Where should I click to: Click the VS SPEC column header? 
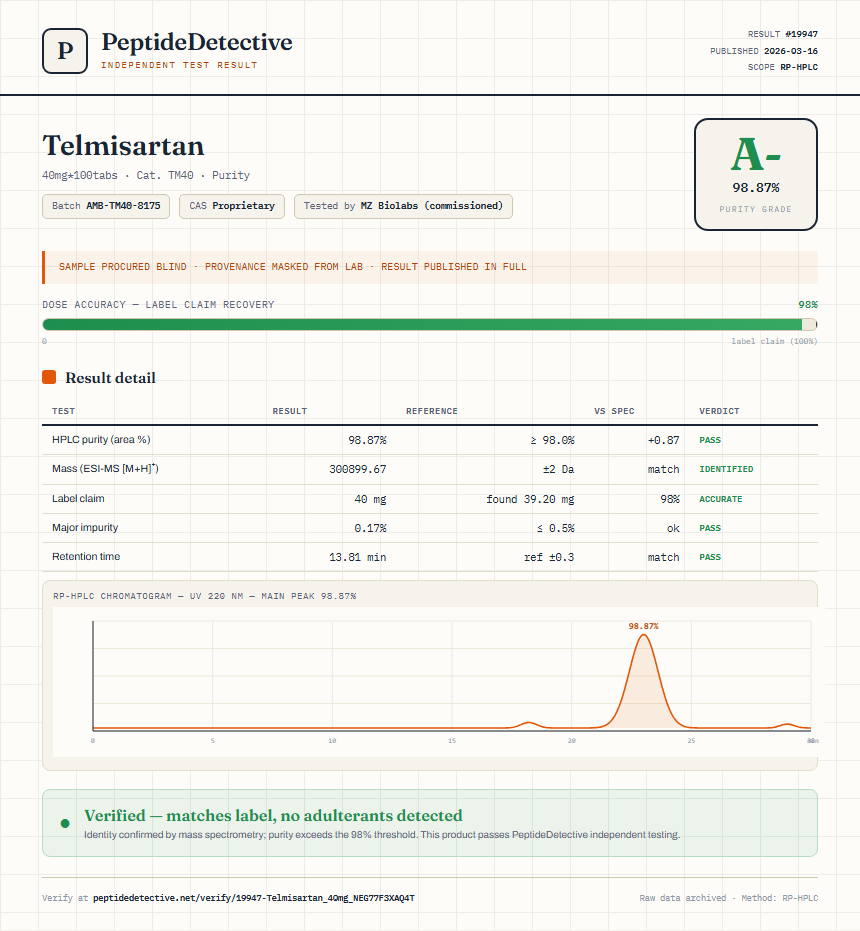pos(614,411)
